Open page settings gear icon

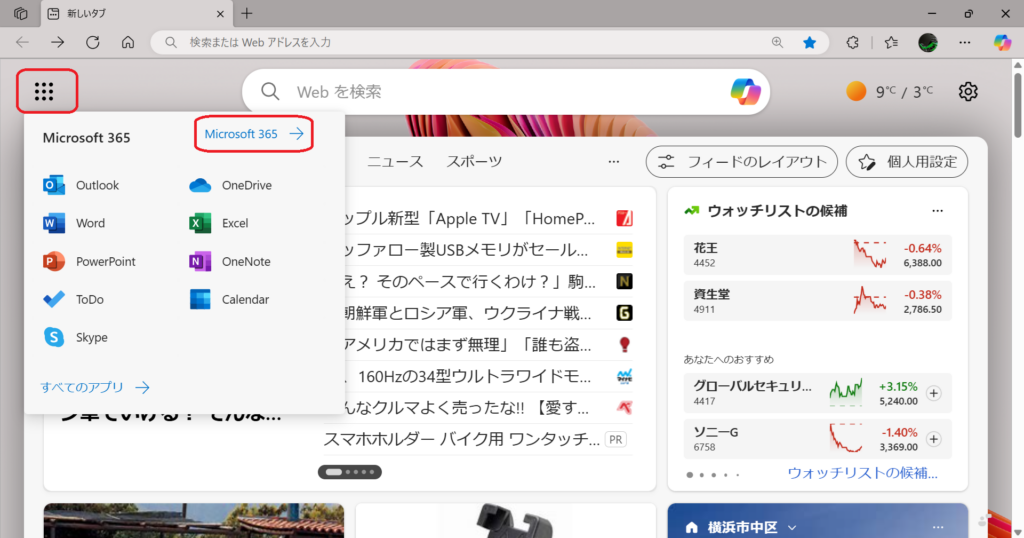(968, 91)
